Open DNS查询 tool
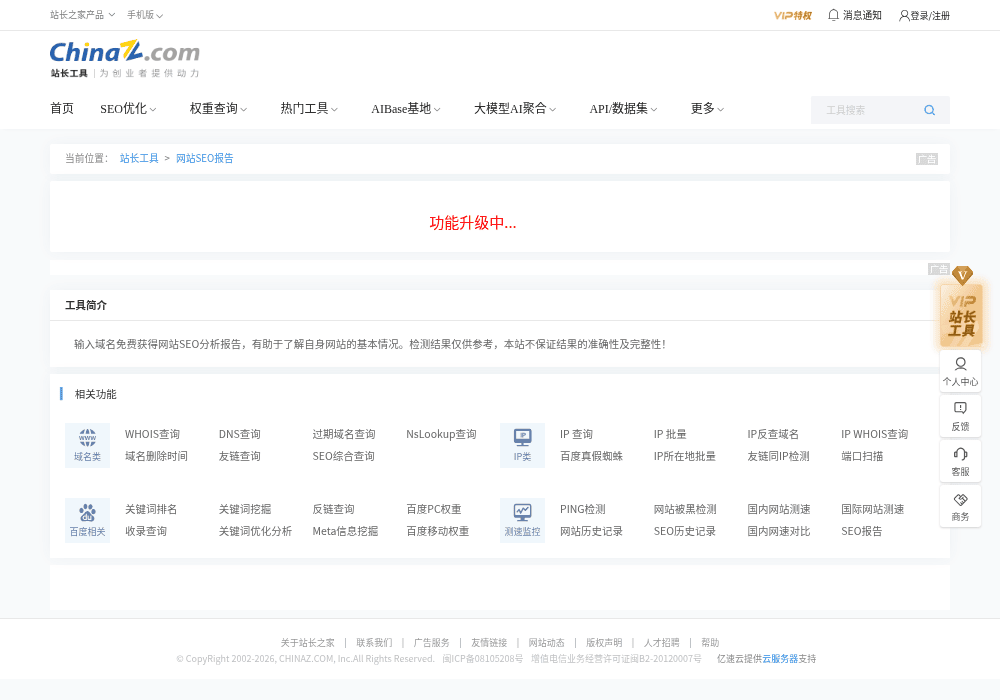1000x700 pixels. (x=240, y=434)
